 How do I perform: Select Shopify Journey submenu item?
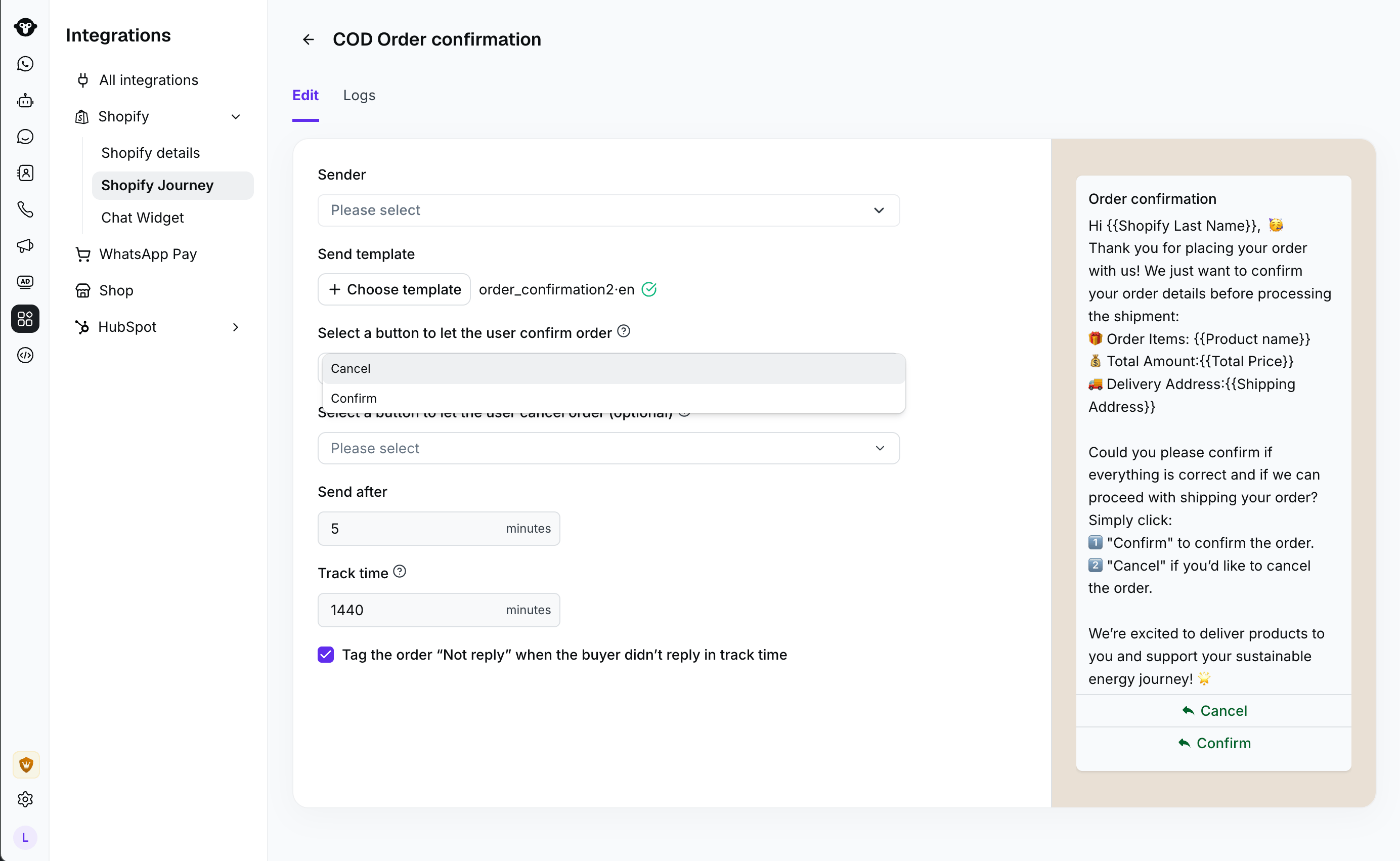pyautogui.click(x=172, y=185)
